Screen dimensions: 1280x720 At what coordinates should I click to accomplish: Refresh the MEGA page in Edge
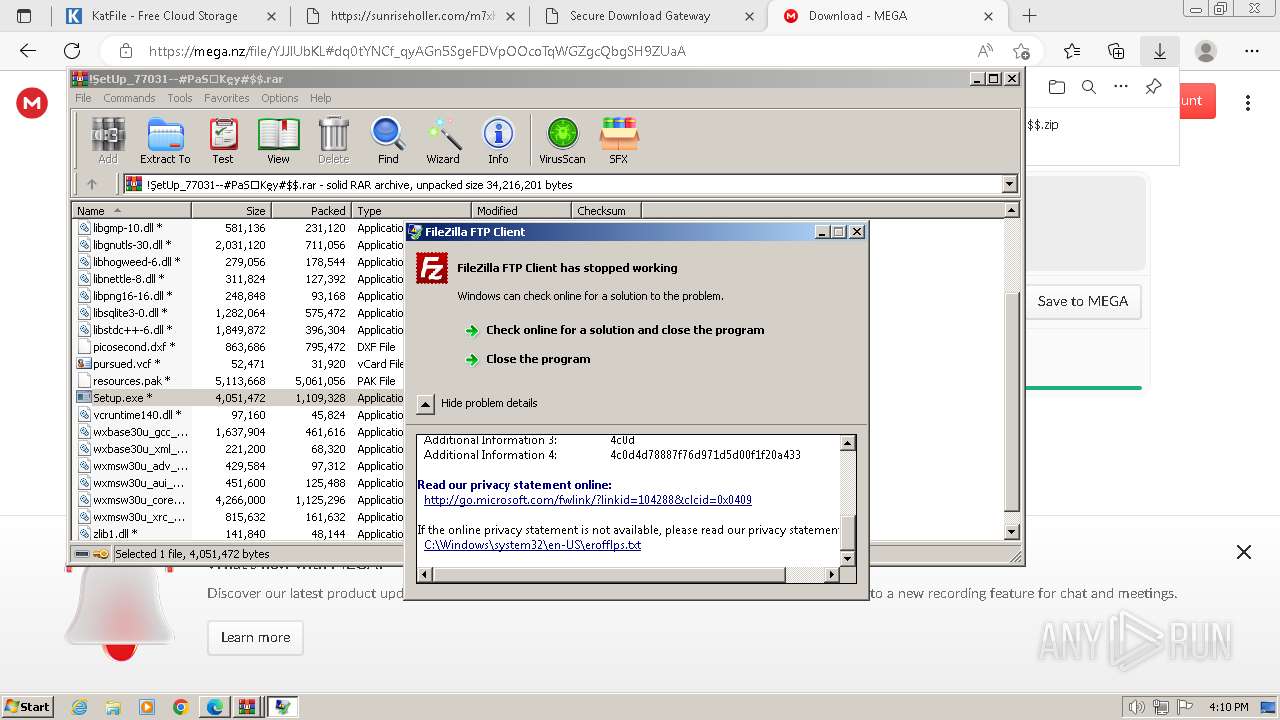tap(72, 51)
